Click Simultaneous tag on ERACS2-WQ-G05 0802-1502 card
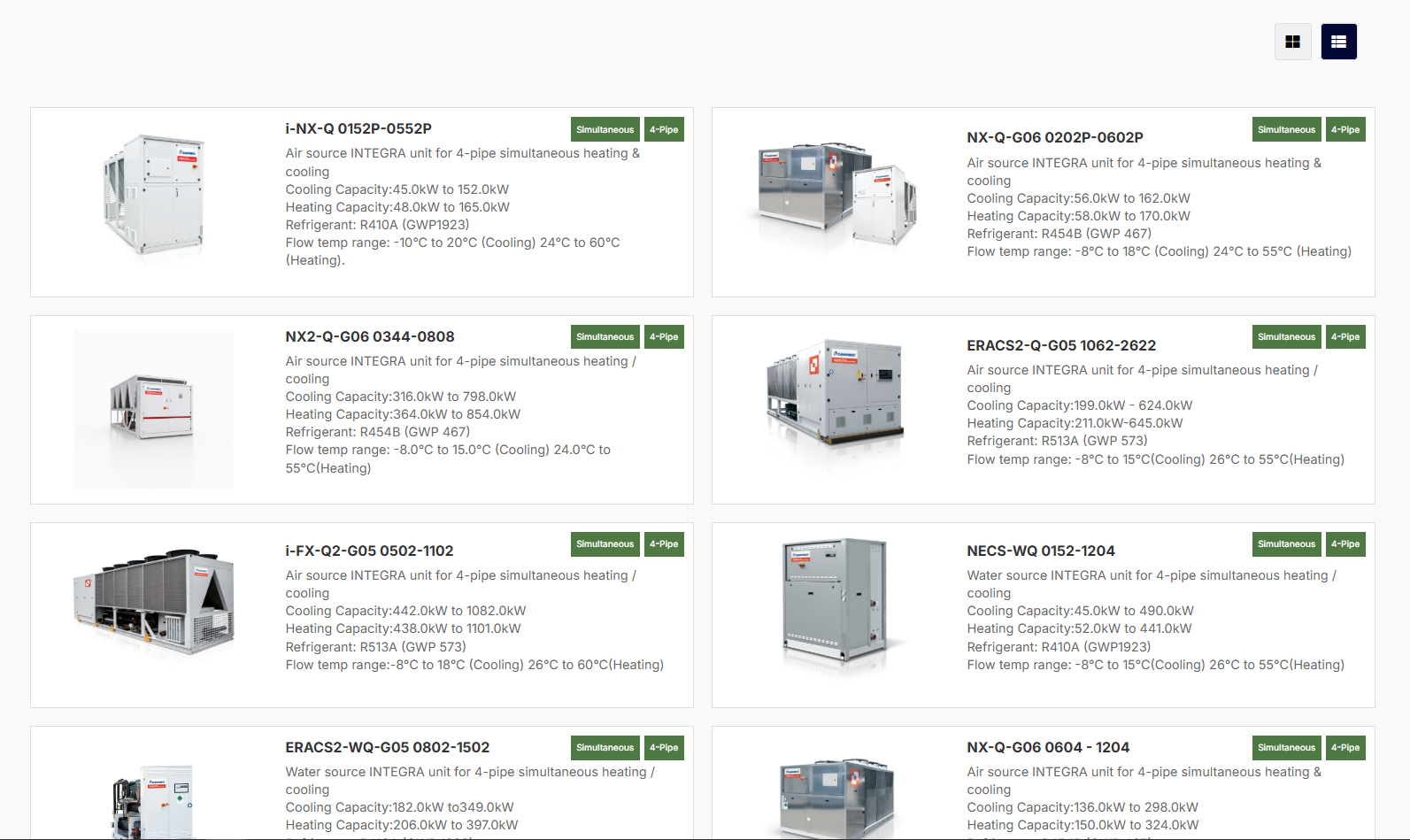Image resolution: width=1410 pixels, height=840 pixels. tap(605, 747)
